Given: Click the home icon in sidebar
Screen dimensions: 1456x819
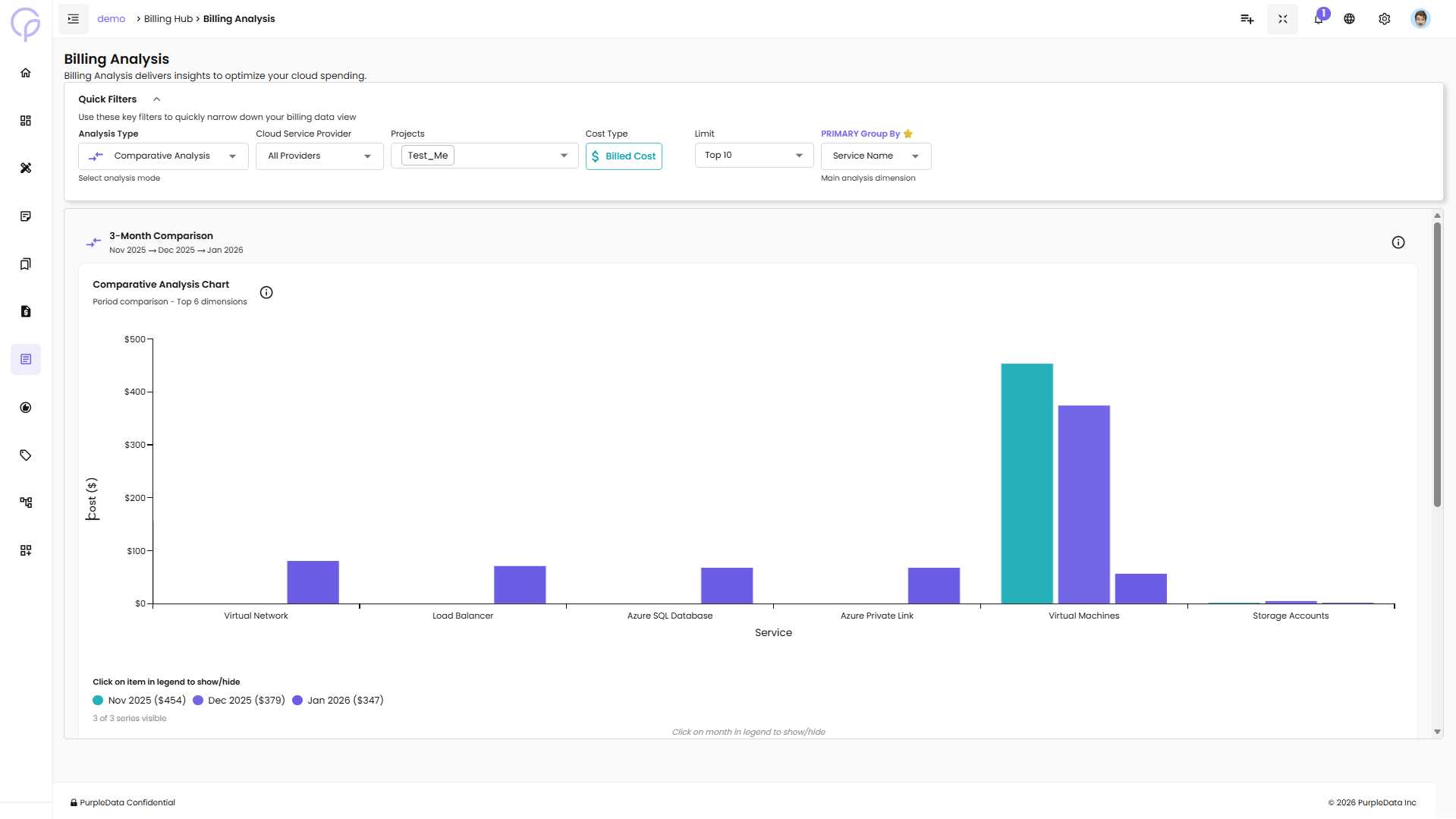Looking at the screenshot, I should point(26,73).
